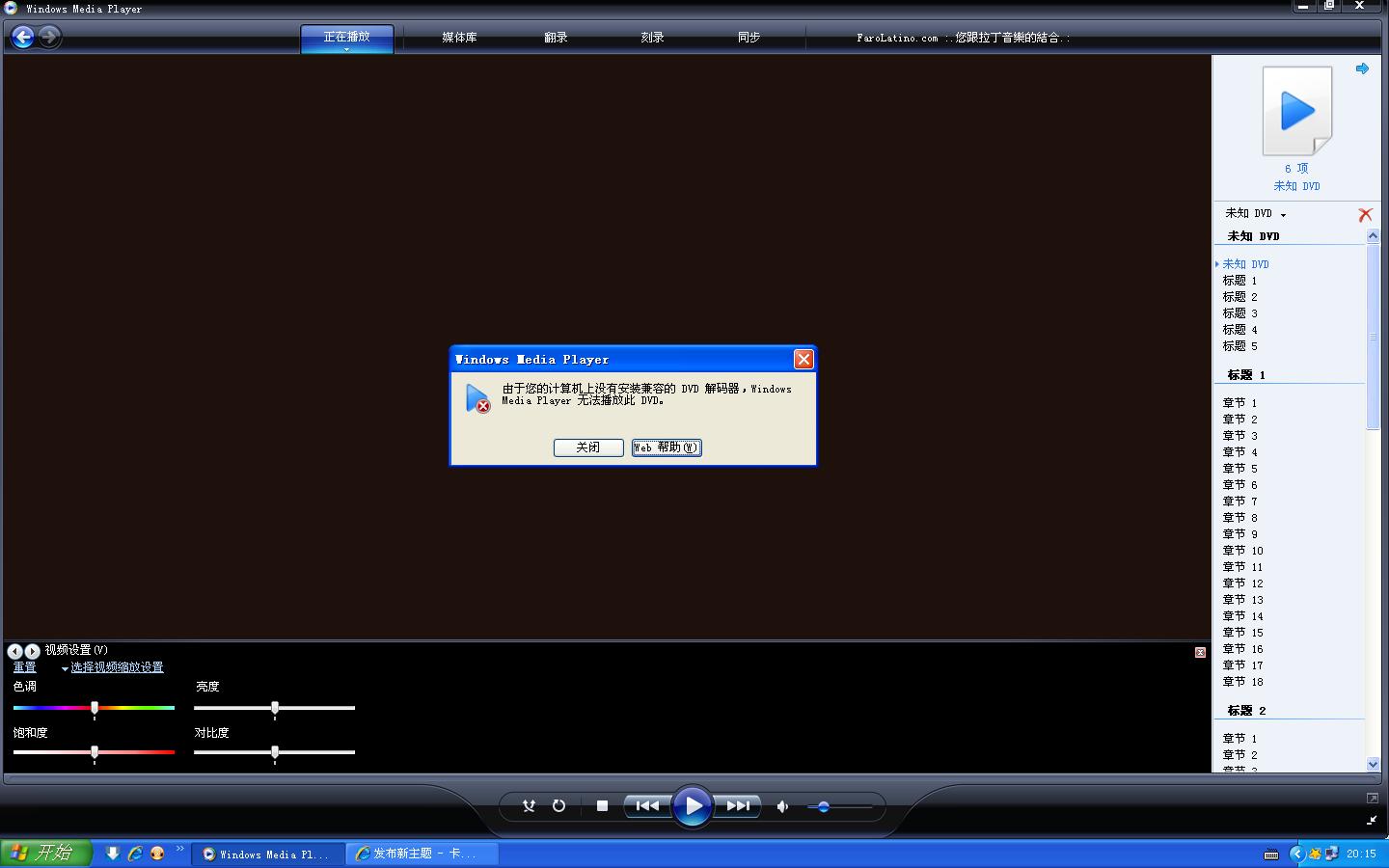Click the round Play button

point(693,806)
